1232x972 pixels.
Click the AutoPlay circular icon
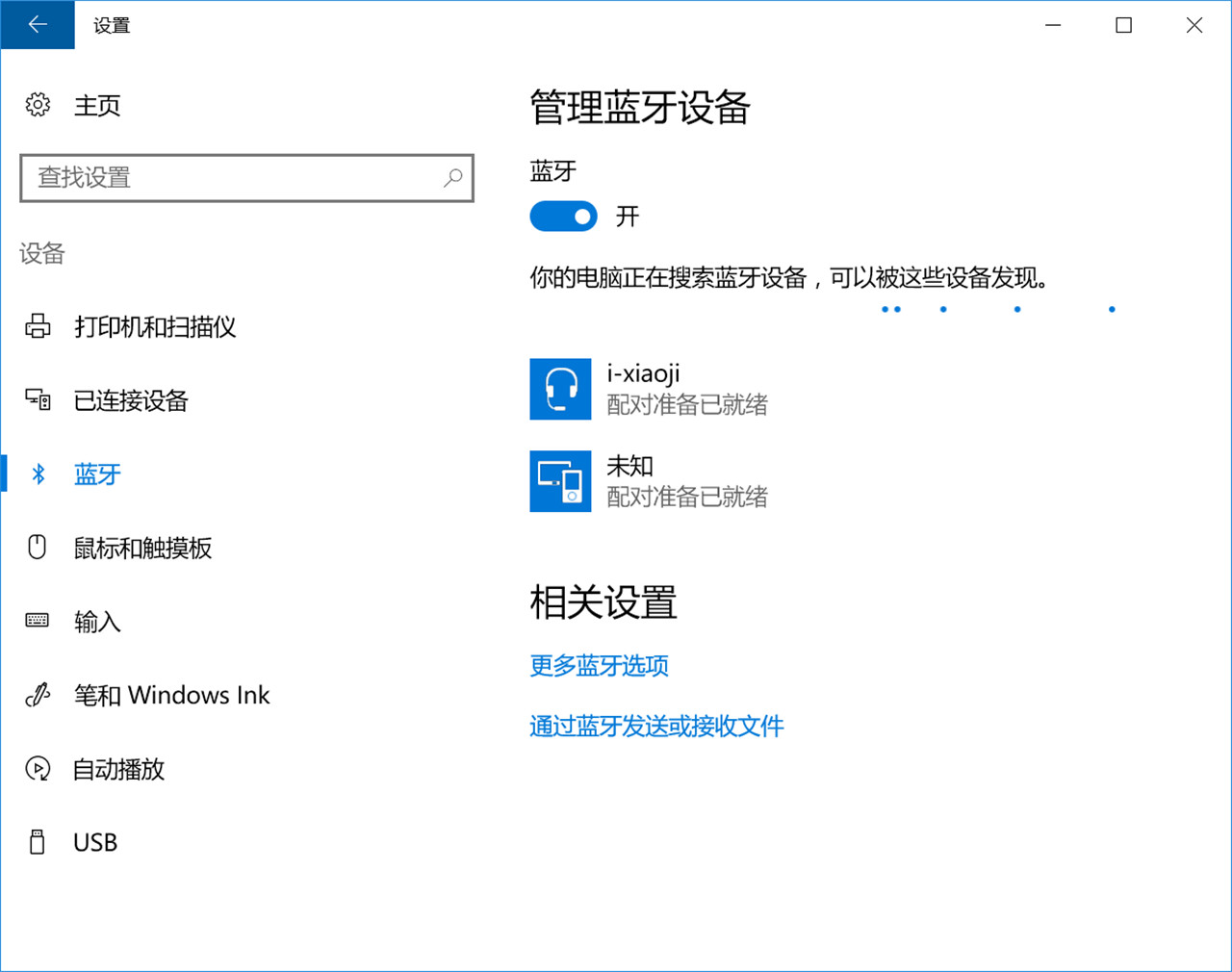38,769
